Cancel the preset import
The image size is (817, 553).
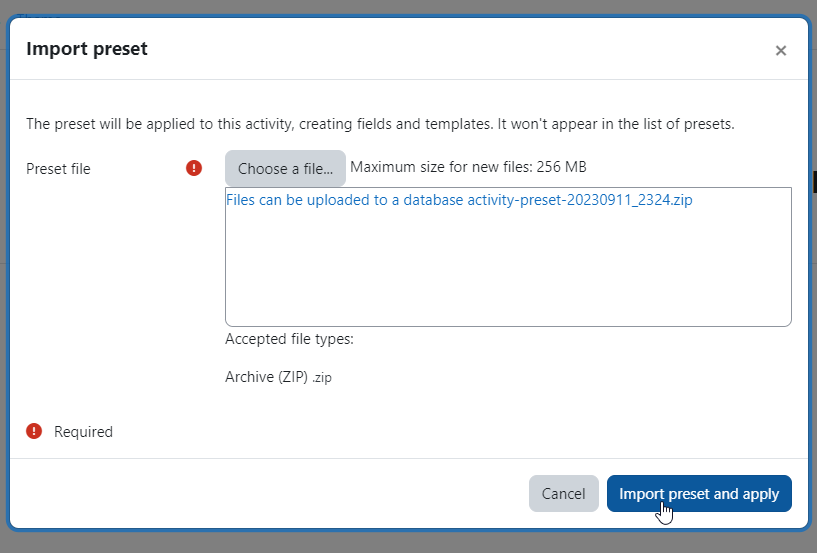pos(563,493)
